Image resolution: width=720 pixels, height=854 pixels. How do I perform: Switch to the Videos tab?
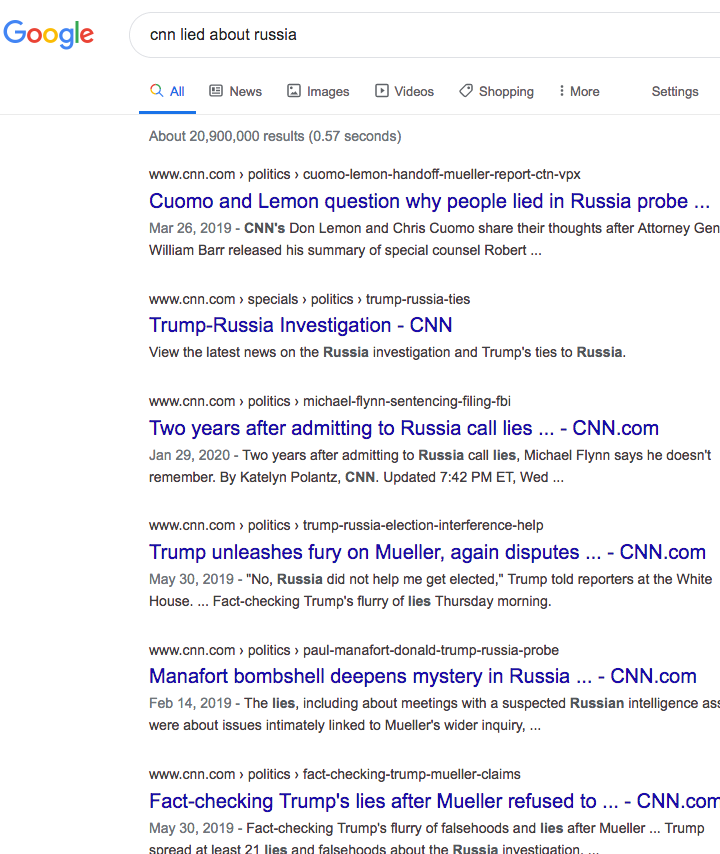tap(405, 91)
